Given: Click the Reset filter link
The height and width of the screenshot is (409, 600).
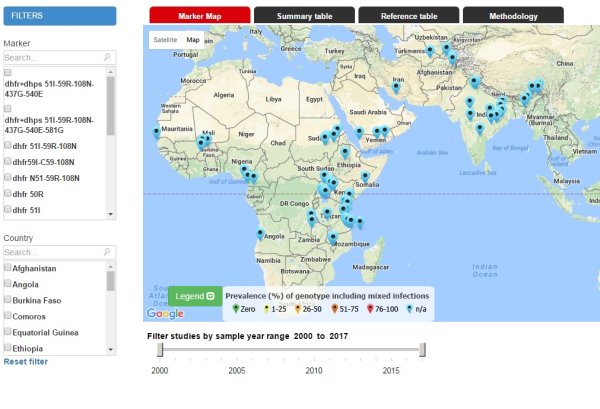Looking at the screenshot, I should (x=26, y=361).
